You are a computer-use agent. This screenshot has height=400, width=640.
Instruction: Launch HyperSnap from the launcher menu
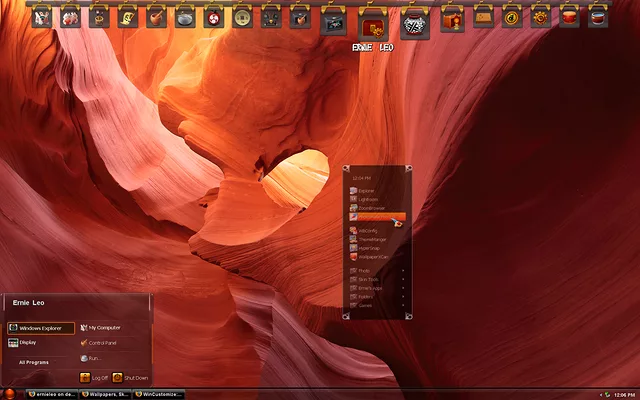point(368,248)
